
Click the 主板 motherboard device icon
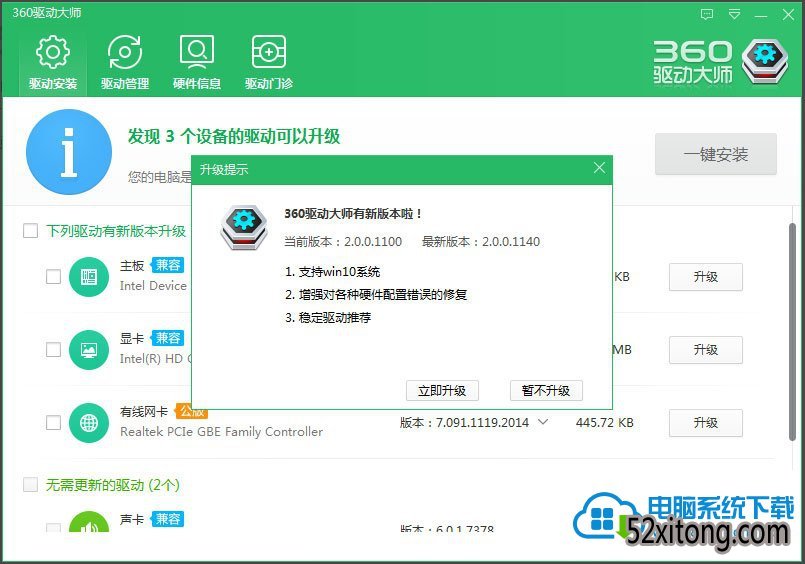89,277
